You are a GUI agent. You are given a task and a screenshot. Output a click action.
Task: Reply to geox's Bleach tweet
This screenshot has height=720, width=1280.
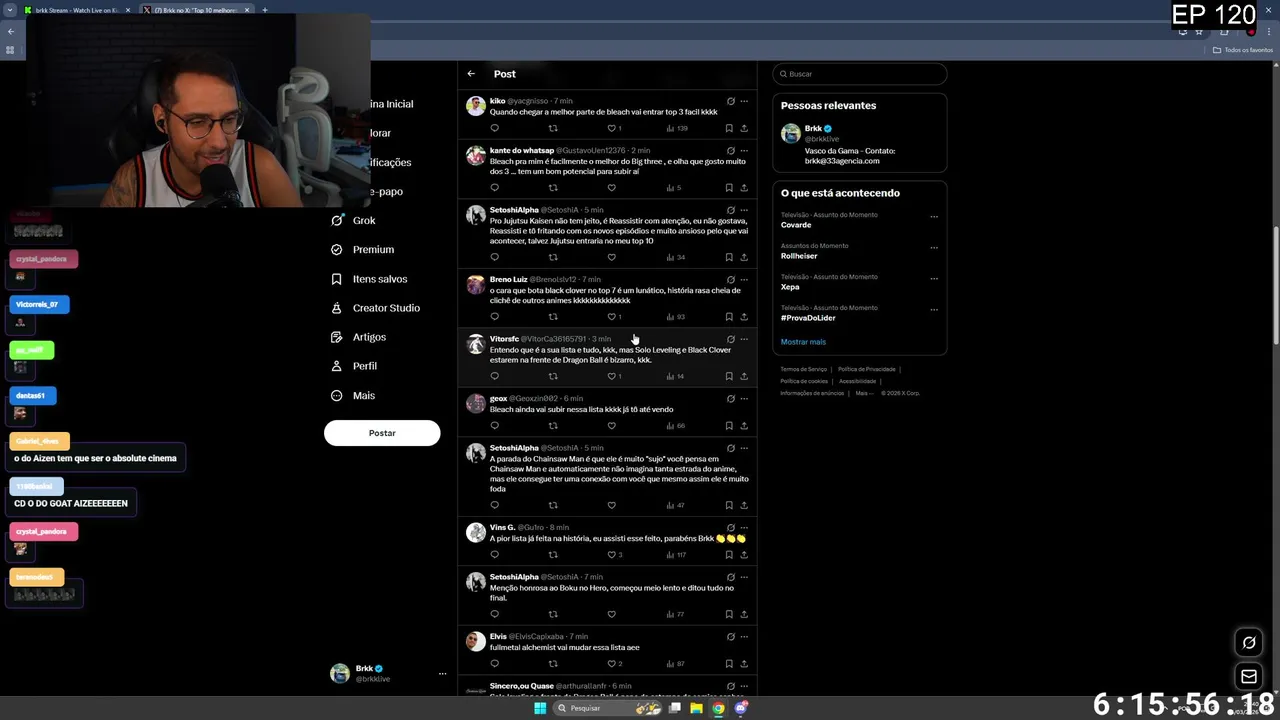(x=494, y=426)
